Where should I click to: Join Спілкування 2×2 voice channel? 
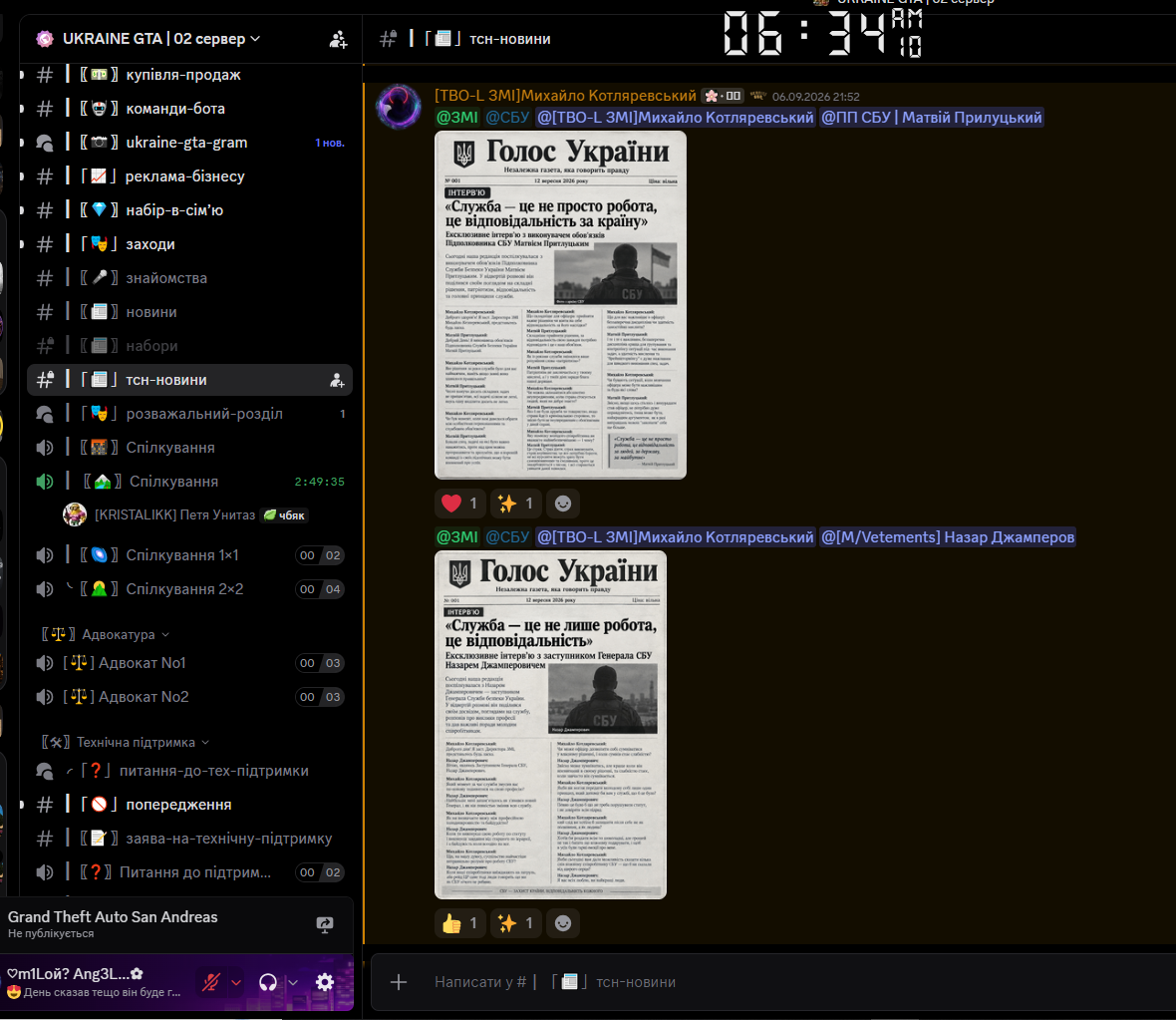pyautogui.click(x=189, y=589)
